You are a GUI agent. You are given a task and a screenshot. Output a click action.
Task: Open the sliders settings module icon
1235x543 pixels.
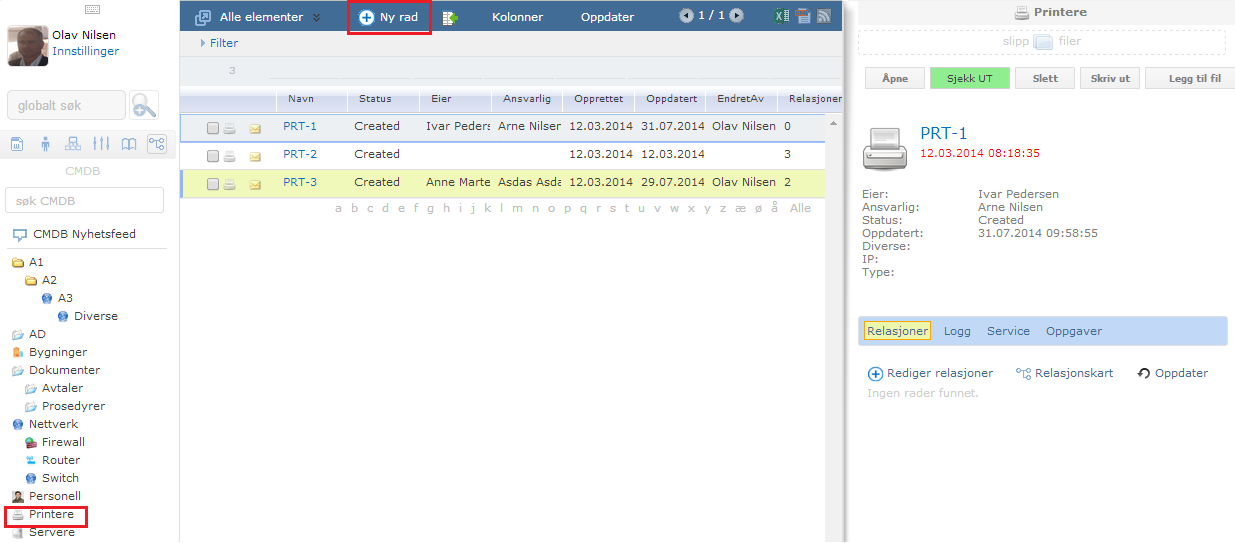[x=101, y=144]
